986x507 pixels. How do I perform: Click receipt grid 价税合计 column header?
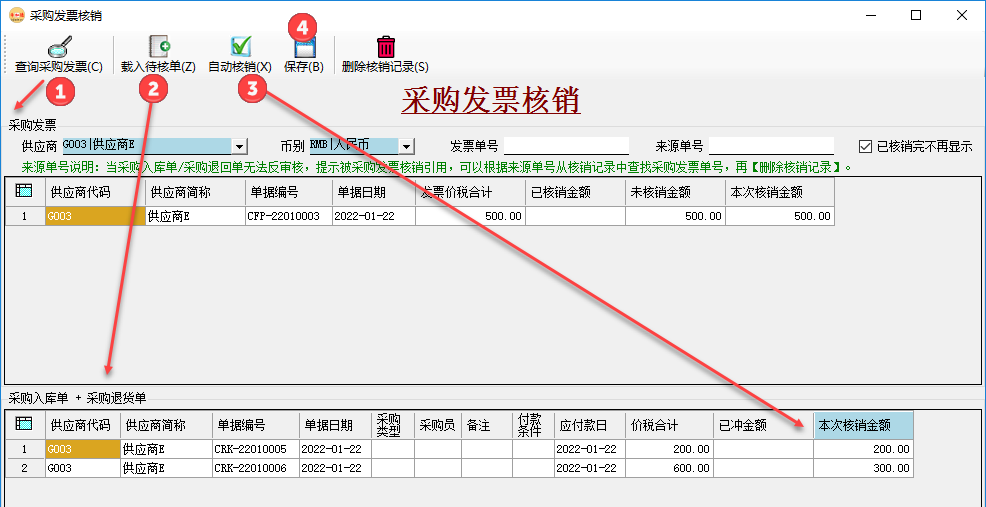669,425
